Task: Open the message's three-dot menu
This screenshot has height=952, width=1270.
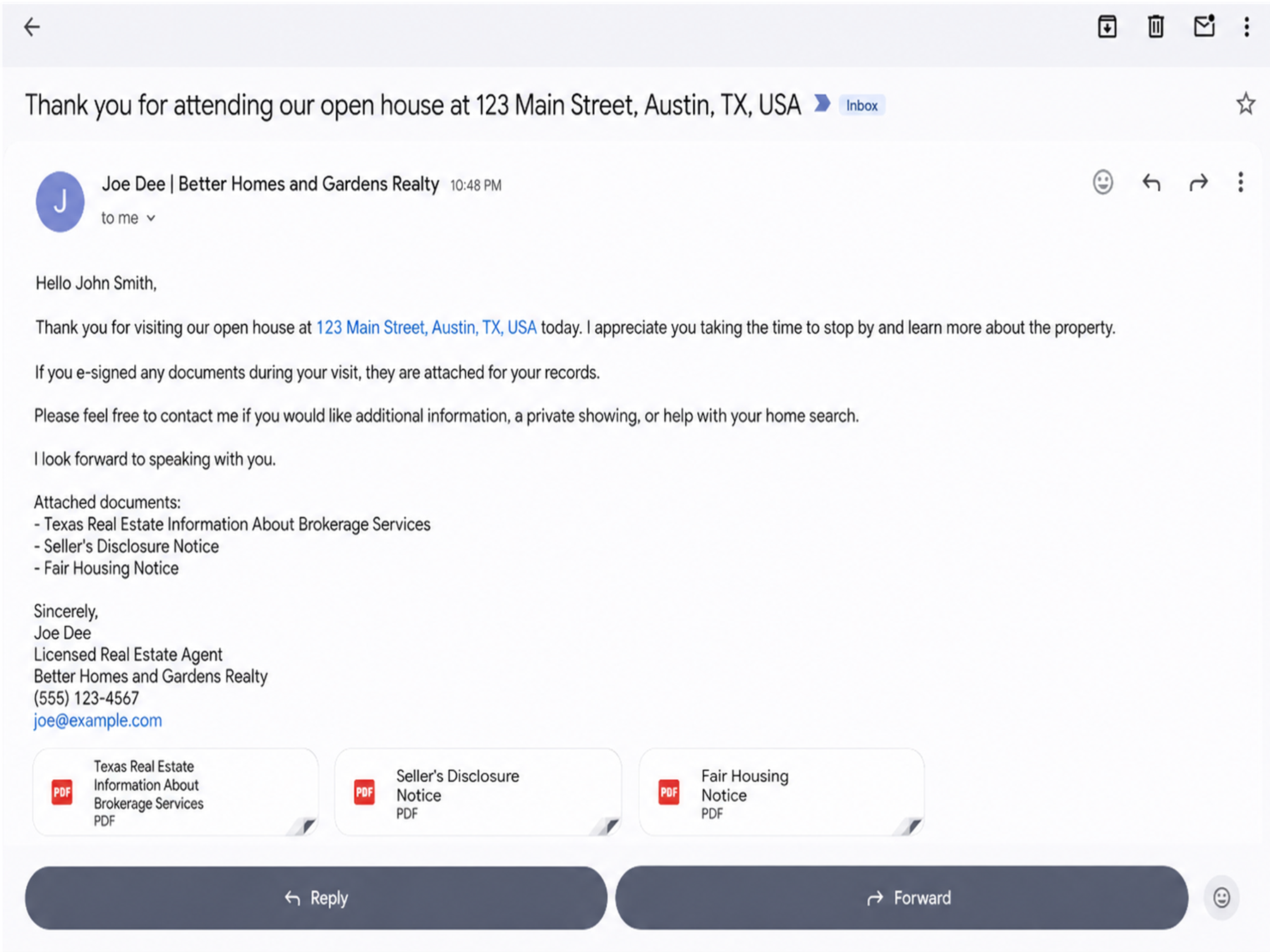Action: pyautogui.click(x=1240, y=183)
